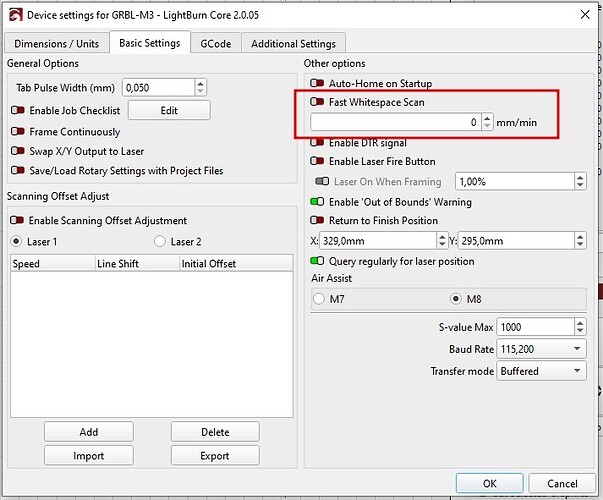Select the Laser 1 radio button
The image size is (603, 500).
(x=16, y=242)
